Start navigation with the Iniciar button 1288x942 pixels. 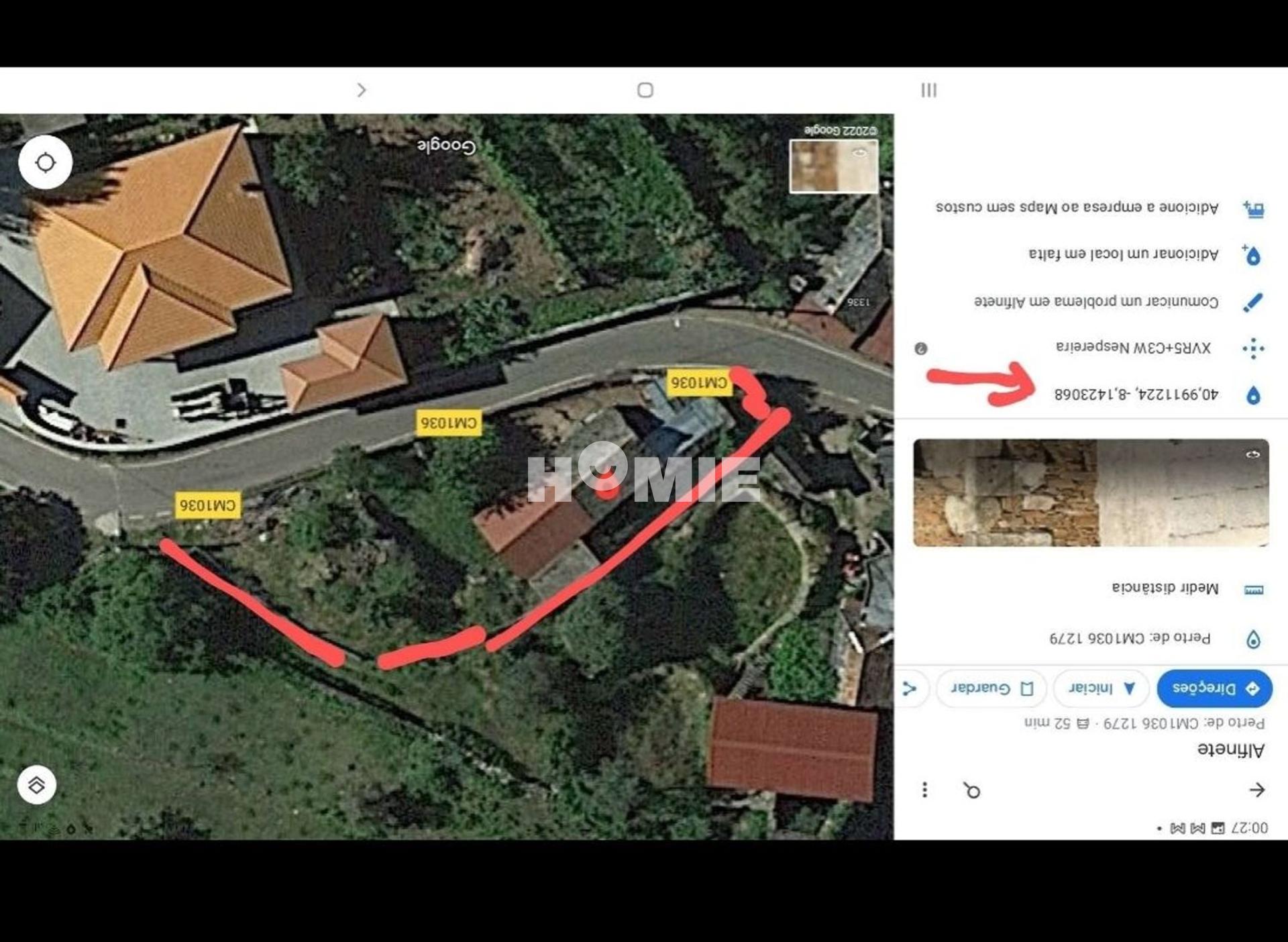pos(1101,688)
